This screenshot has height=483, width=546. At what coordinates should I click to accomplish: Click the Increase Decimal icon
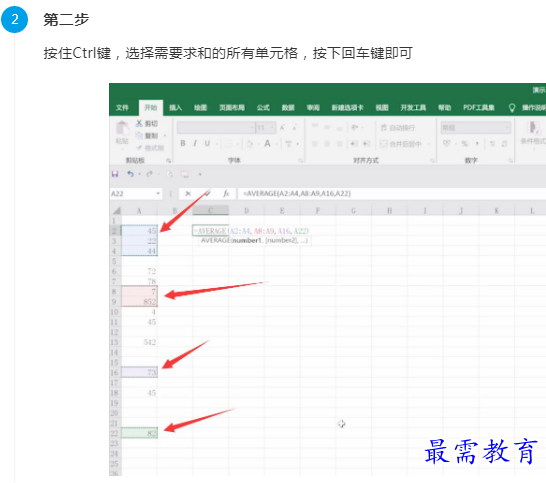point(492,143)
